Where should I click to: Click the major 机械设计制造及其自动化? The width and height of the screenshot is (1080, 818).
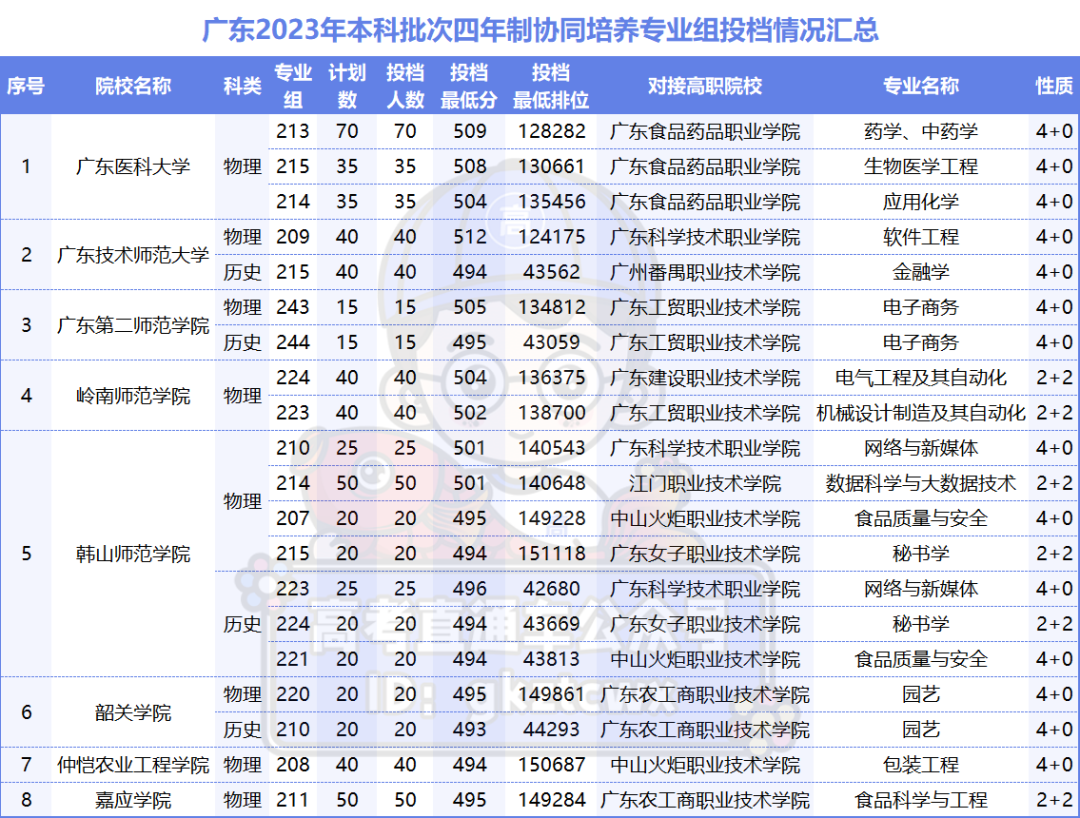point(921,412)
